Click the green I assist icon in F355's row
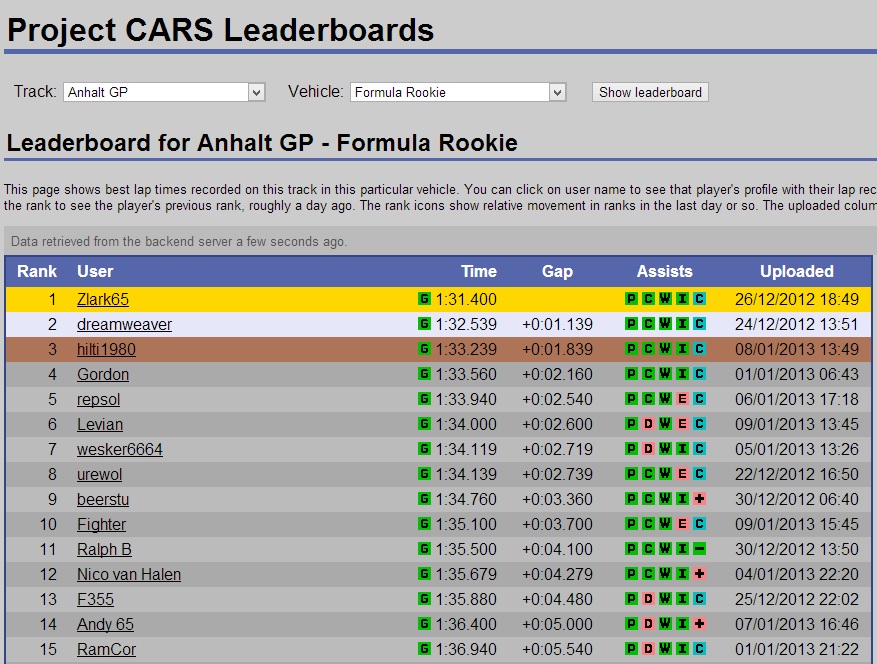 [682, 599]
